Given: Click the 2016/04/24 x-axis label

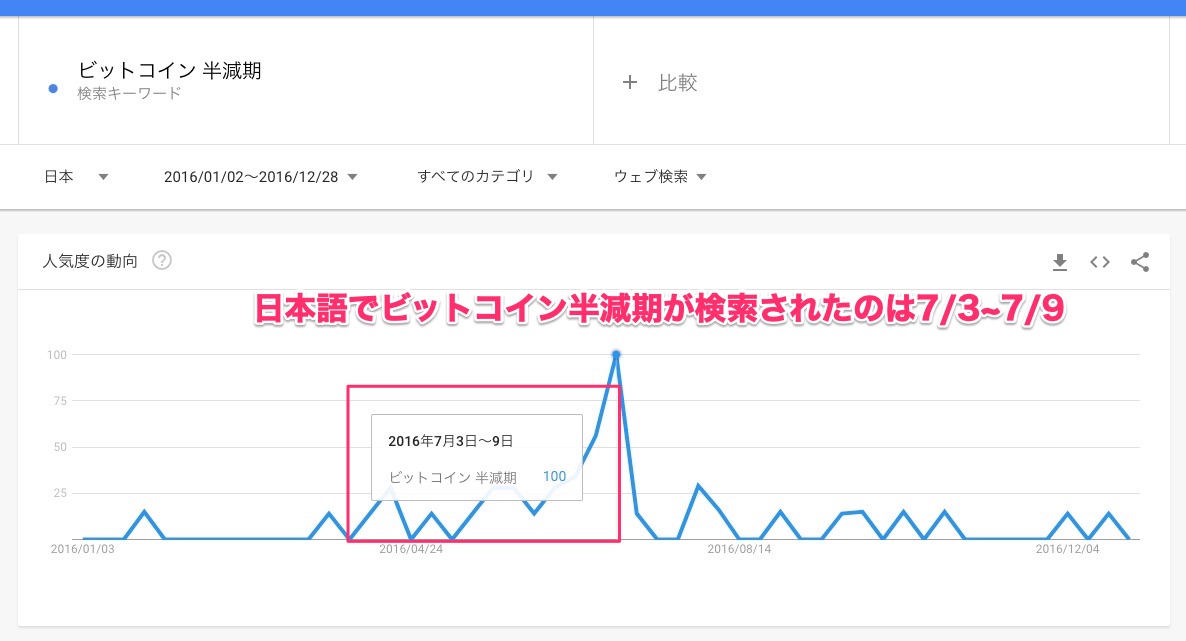Looking at the screenshot, I should (413, 549).
